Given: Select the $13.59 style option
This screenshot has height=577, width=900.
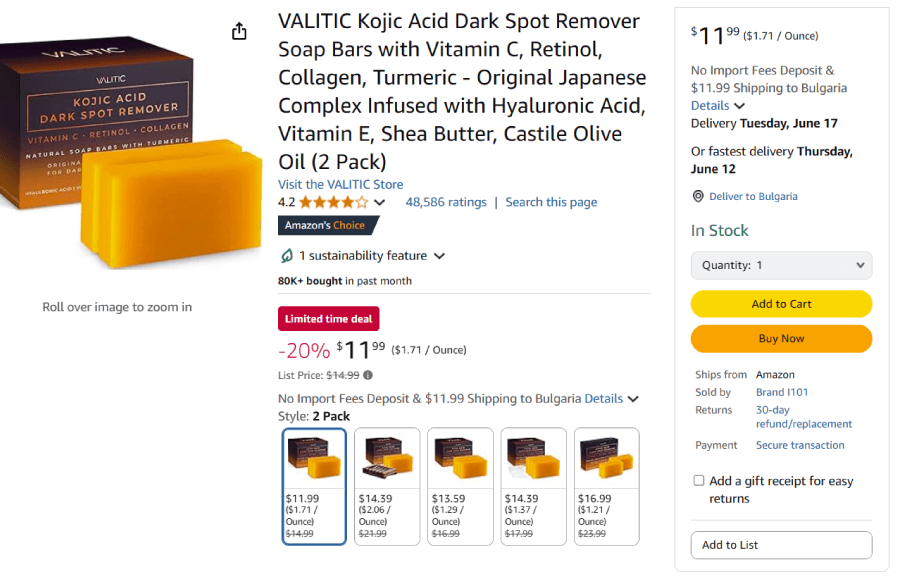Looking at the screenshot, I should (460, 486).
